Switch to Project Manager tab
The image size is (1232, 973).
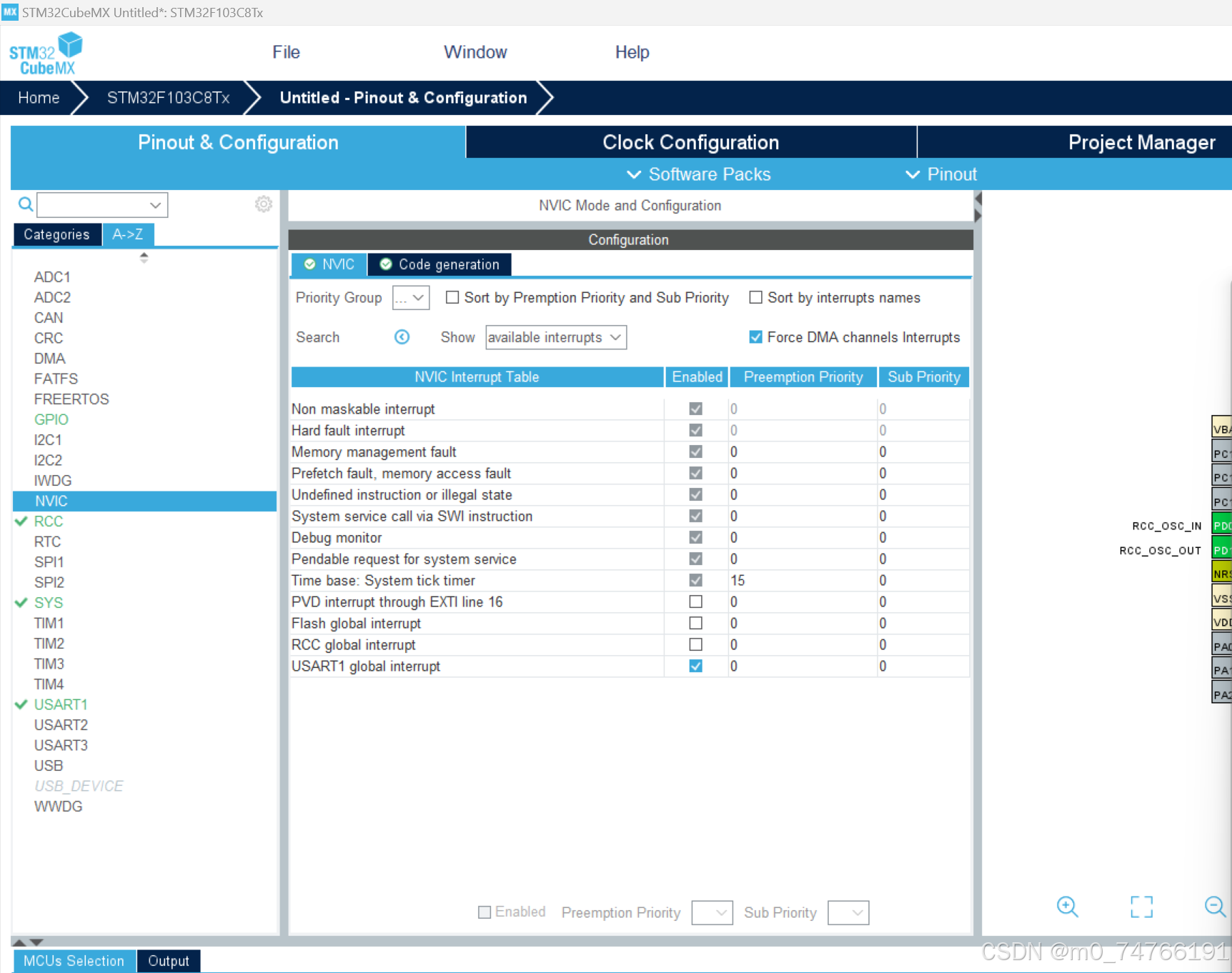pyautogui.click(x=1075, y=142)
